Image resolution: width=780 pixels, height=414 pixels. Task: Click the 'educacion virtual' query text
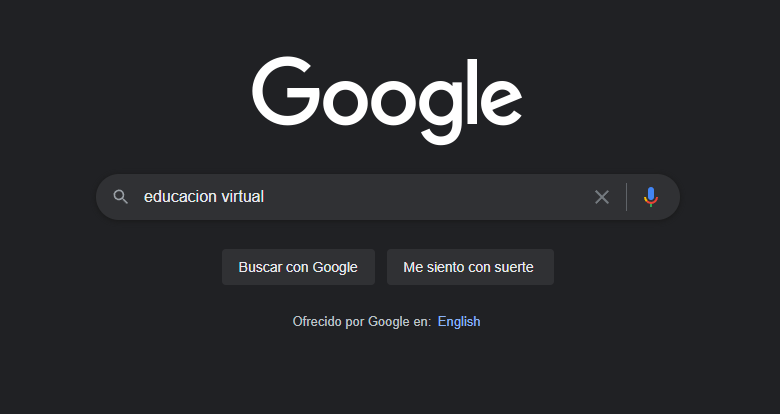tap(204, 197)
